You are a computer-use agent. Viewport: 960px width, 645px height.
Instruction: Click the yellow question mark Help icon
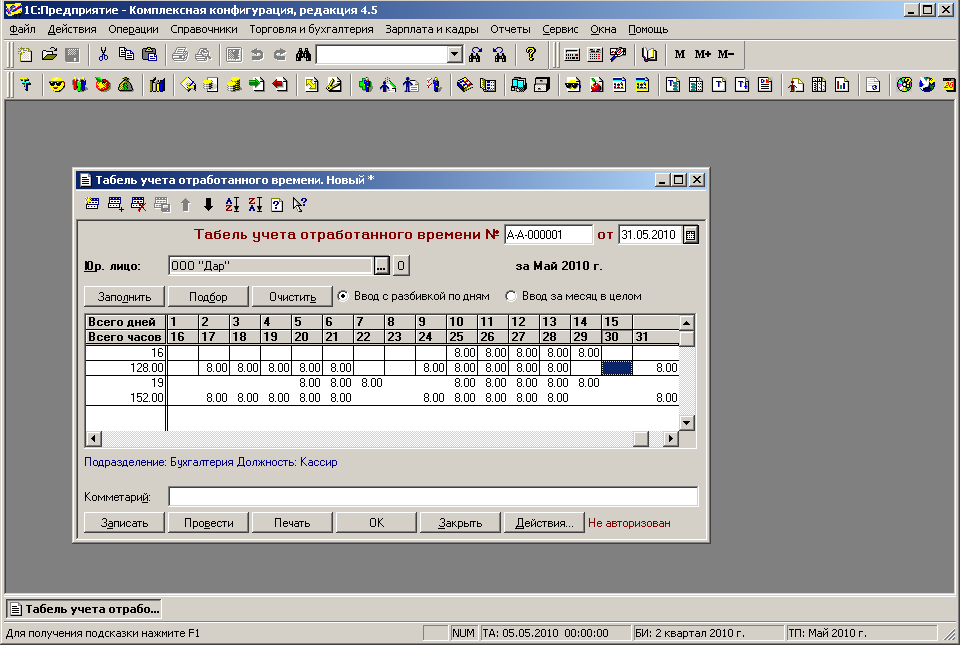pos(530,54)
